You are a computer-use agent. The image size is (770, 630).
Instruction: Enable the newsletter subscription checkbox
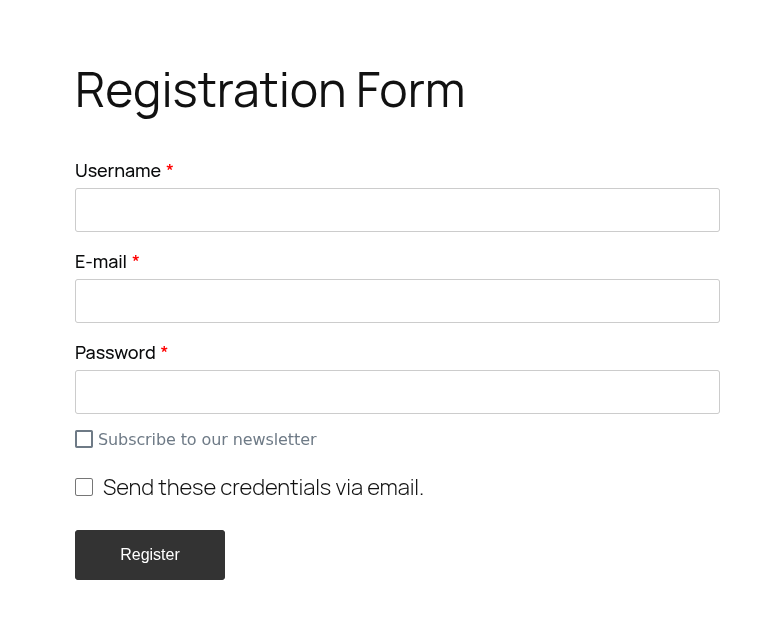coord(84,439)
